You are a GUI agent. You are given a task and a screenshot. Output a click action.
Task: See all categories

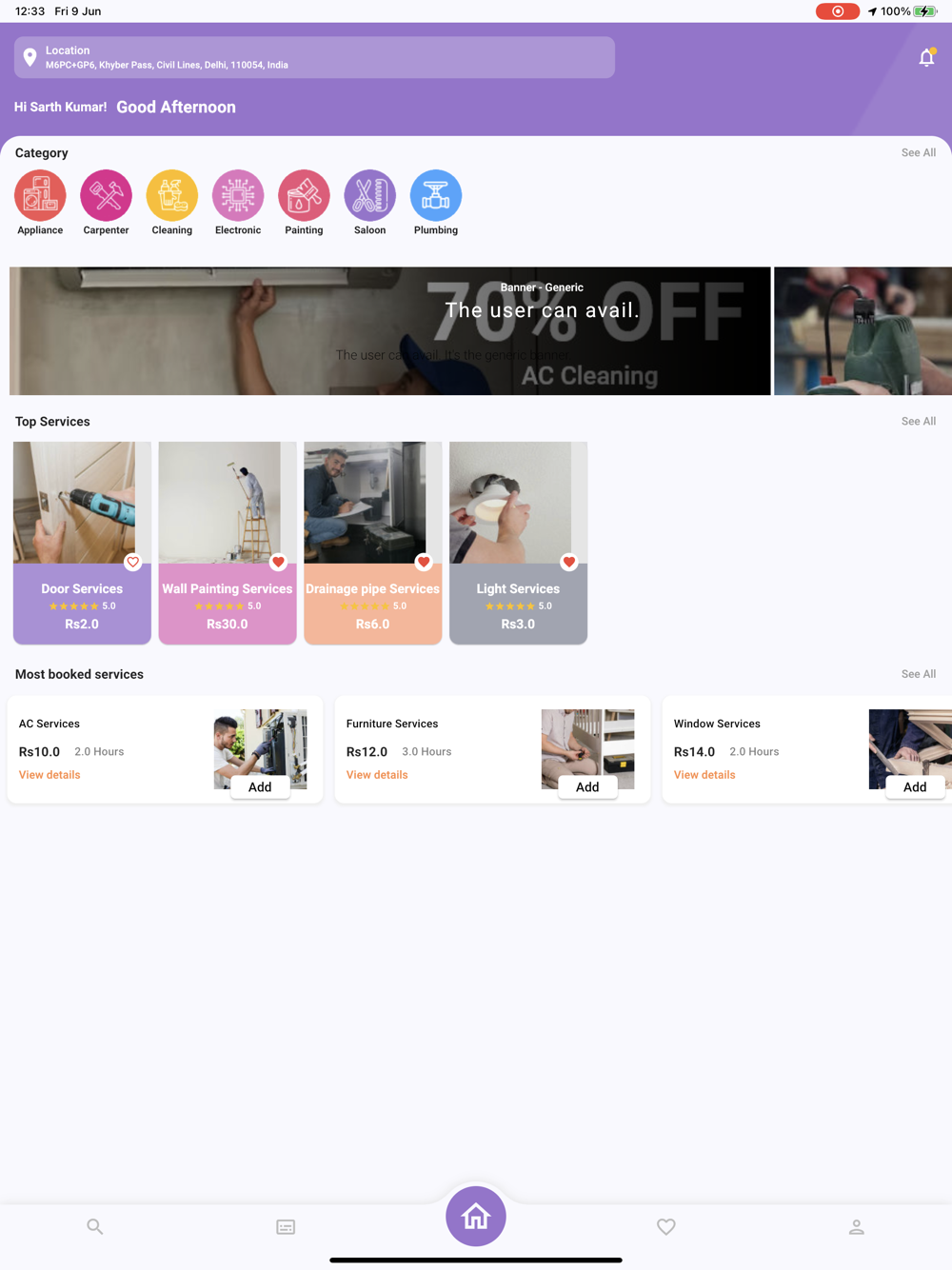[x=919, y=152]
